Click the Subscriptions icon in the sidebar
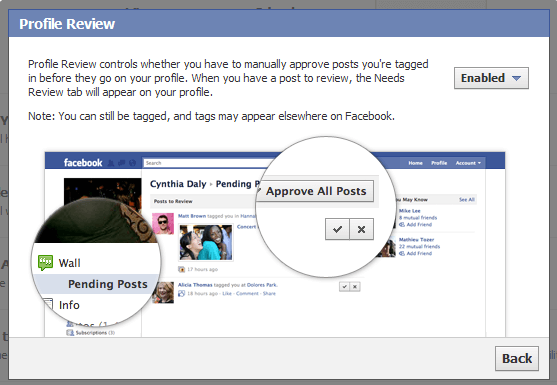557x385 pixels. [70, 333]
